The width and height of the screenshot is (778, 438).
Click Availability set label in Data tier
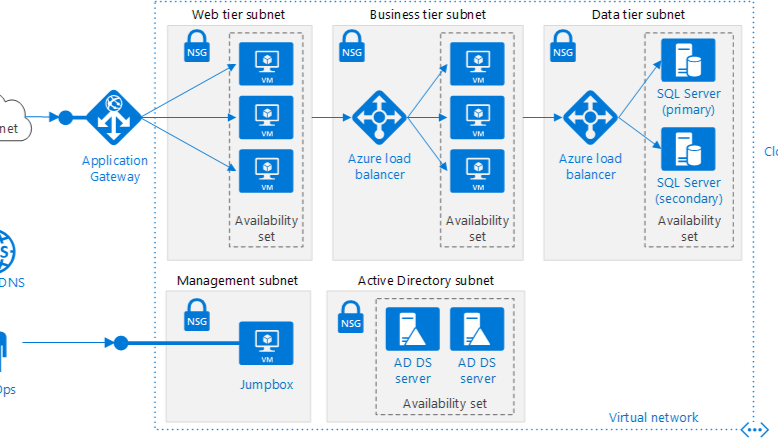(x=689, y=228)
